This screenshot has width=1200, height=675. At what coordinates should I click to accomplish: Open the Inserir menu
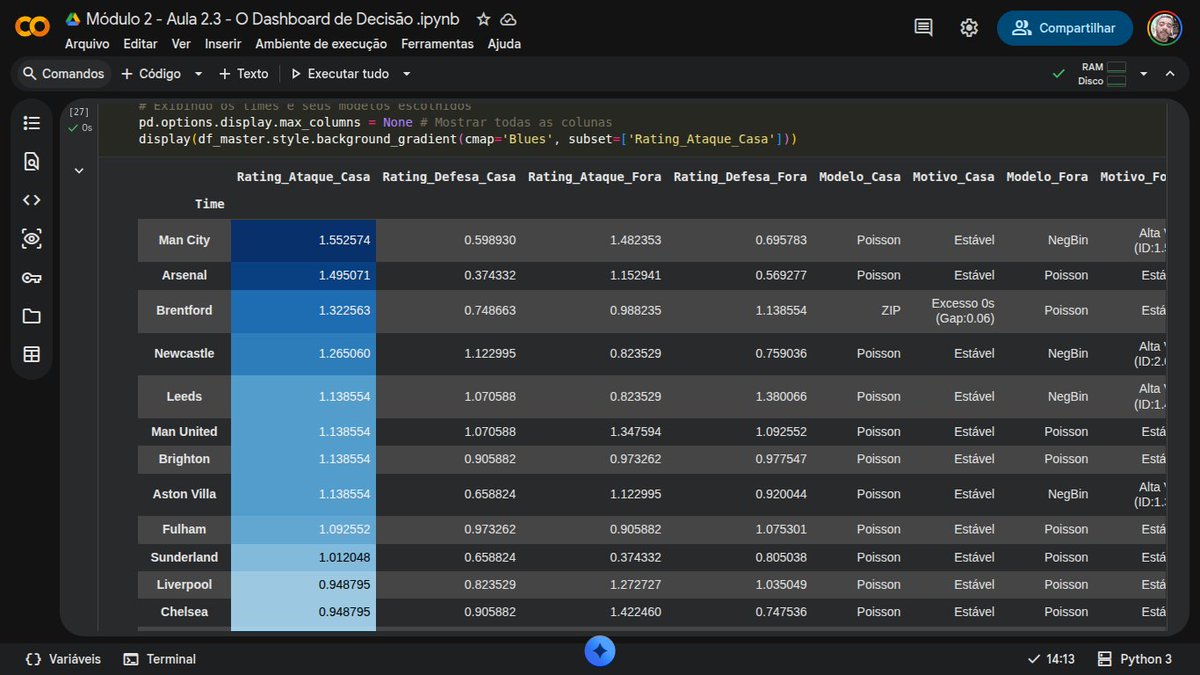[223, 44]
